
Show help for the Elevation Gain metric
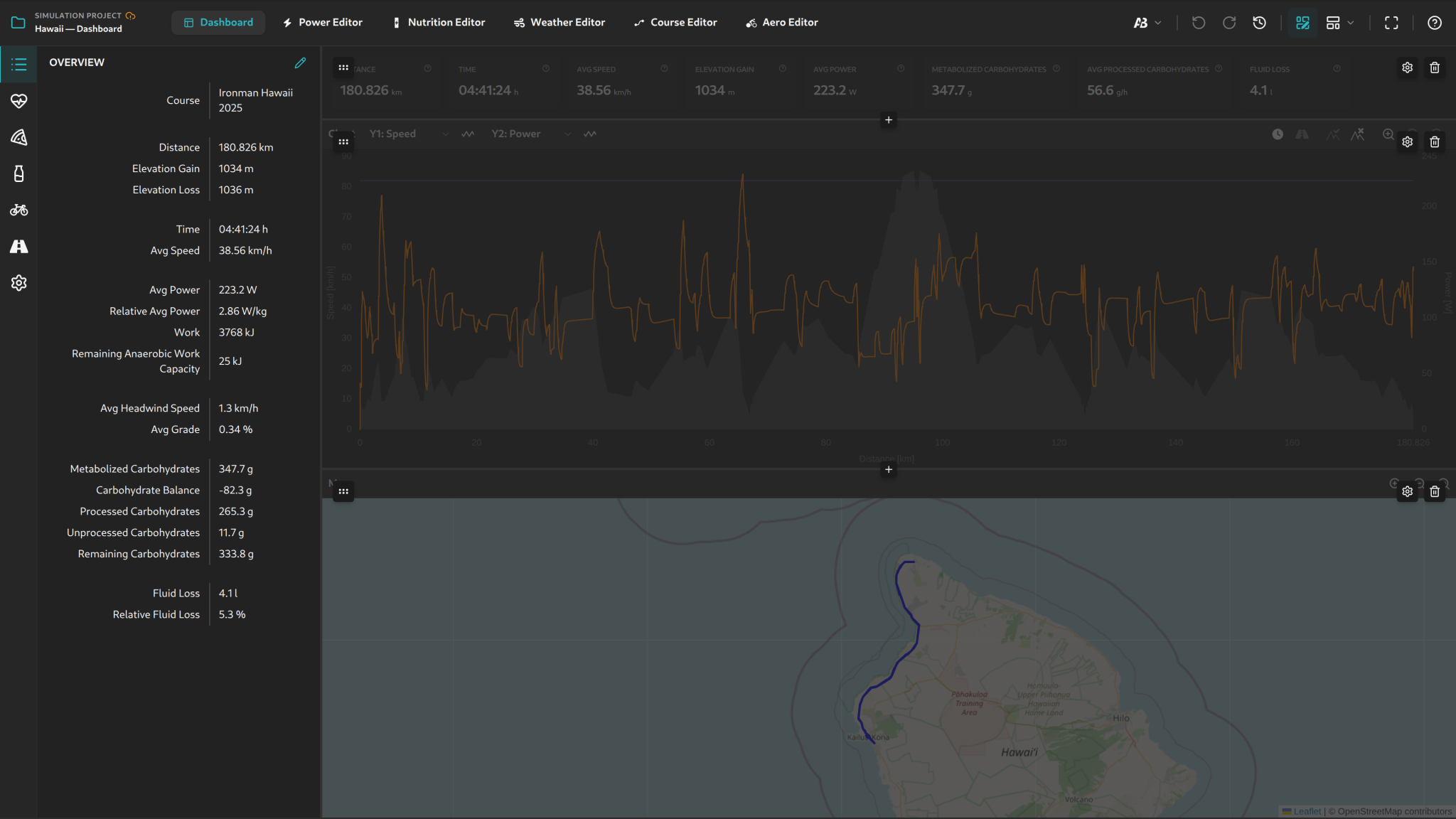783,69
